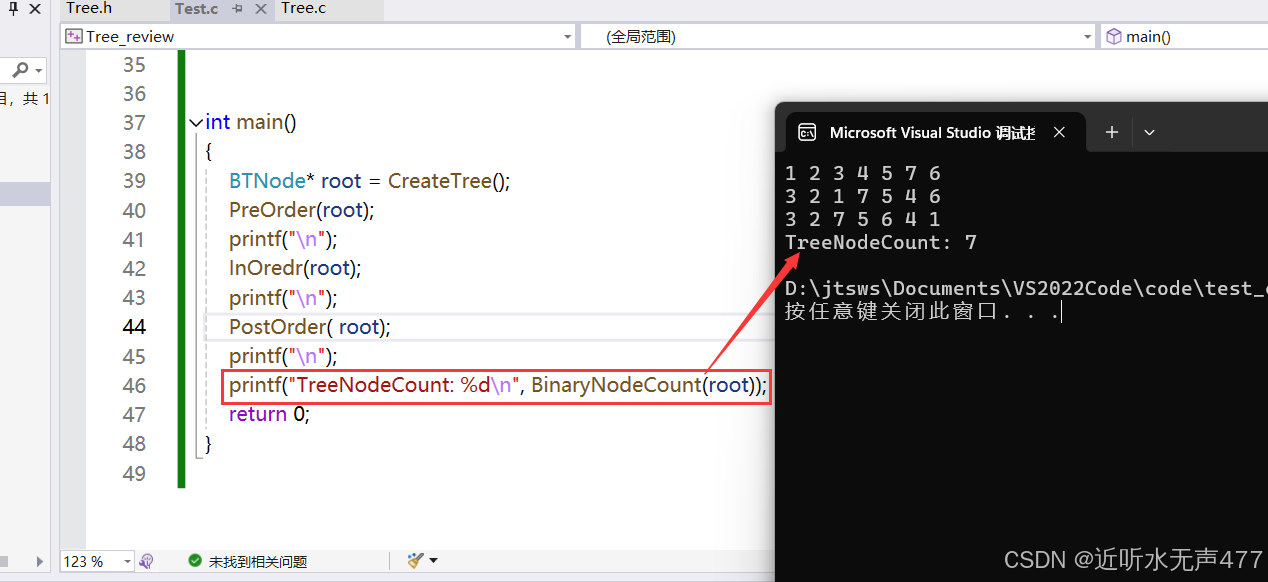The width and height of the screenshot is (1268, 582).
Task: Open a new console tab with plus
Action: pyautogui.click(x=1111, y=132)
